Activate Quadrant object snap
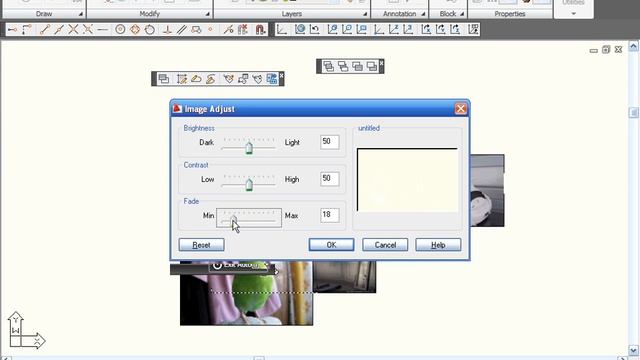640x360 pixels. pyautogui.click(x=135, y=29)
